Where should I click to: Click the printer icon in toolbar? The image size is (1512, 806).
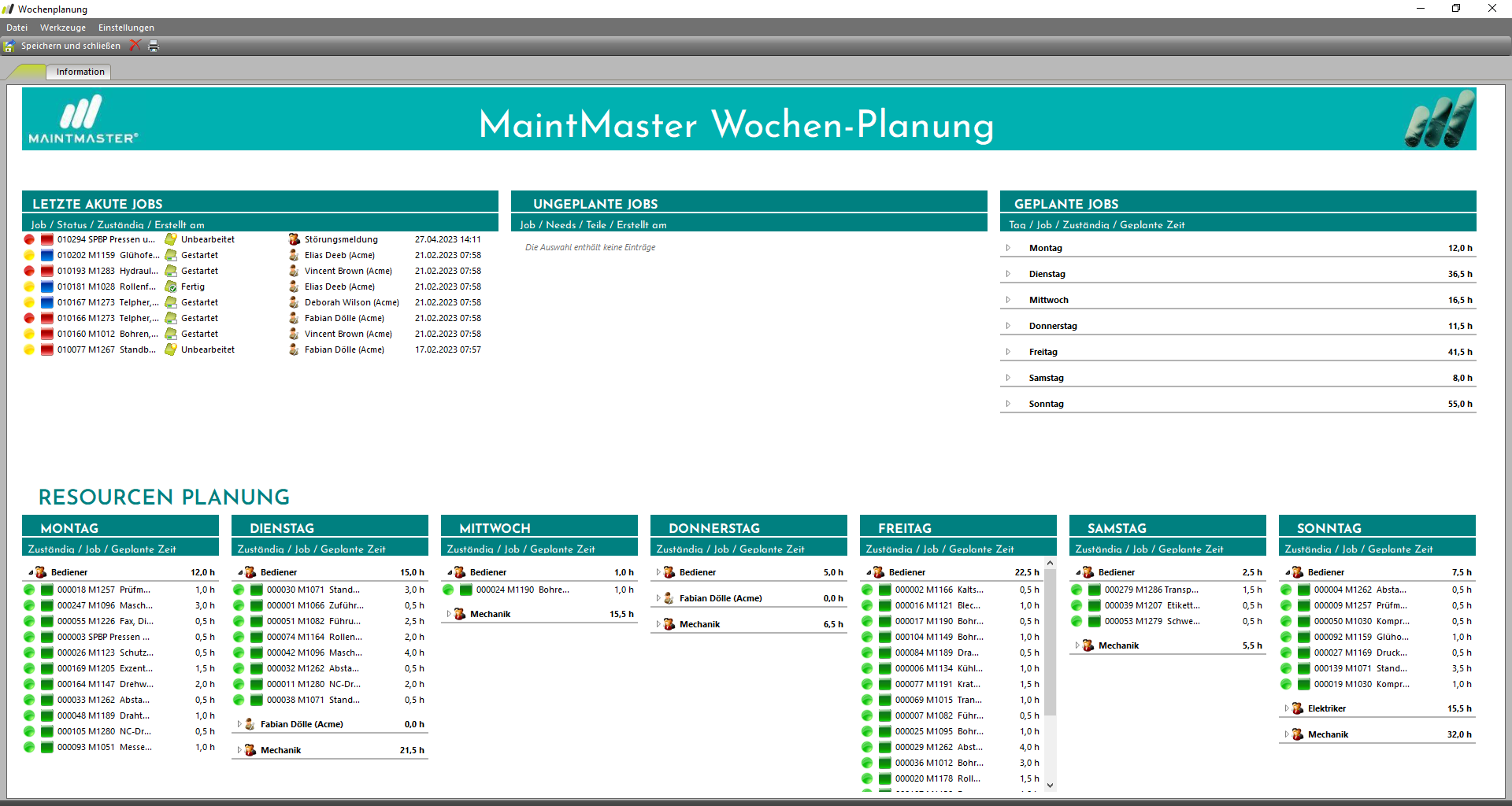[x=154, y=46]
